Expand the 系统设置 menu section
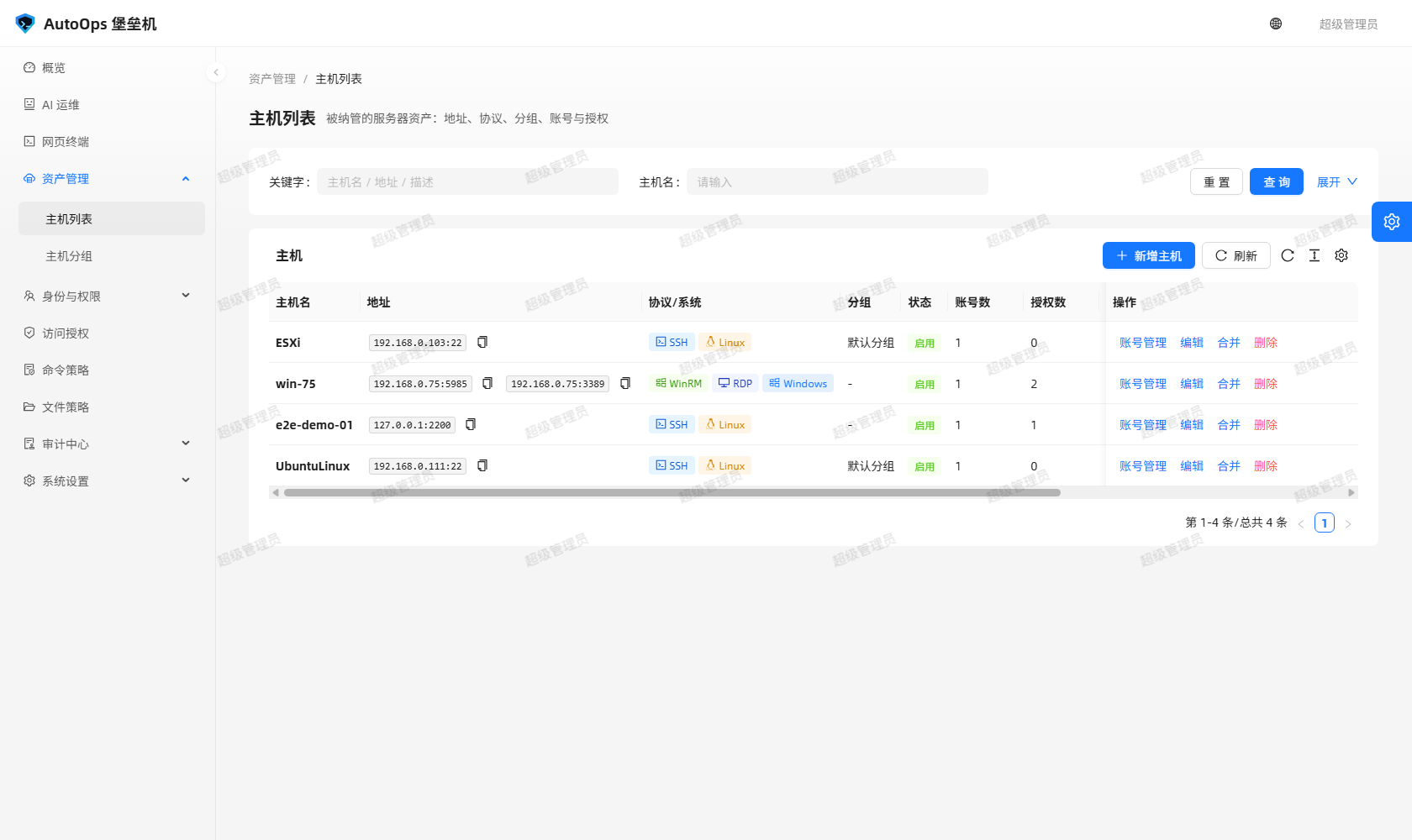 (186, 480)
